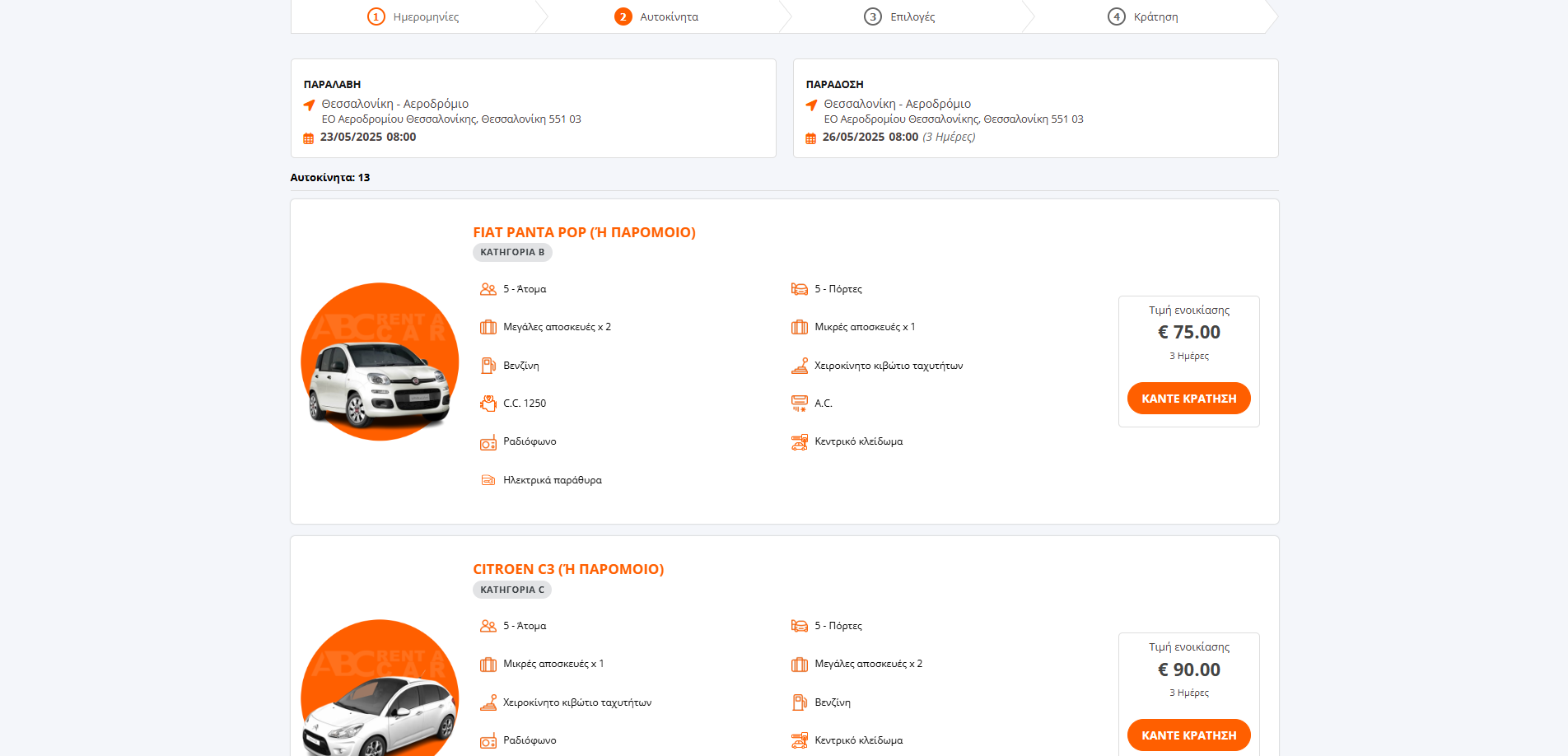Click the Fiat Panda persons icon
This screenshot has height=756, width=1568.
coord(488,289)
